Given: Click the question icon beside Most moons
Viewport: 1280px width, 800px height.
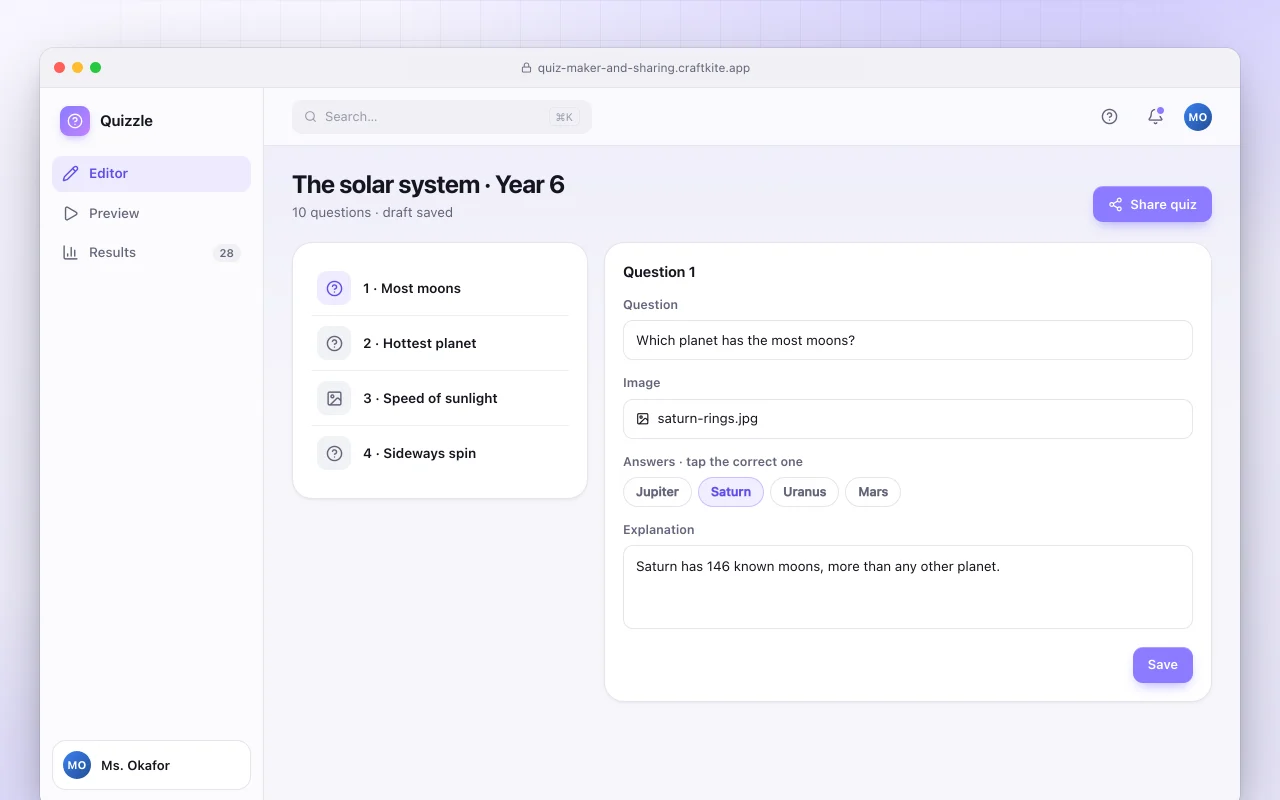Looking at the screenshot, I should tap(334, 288).
